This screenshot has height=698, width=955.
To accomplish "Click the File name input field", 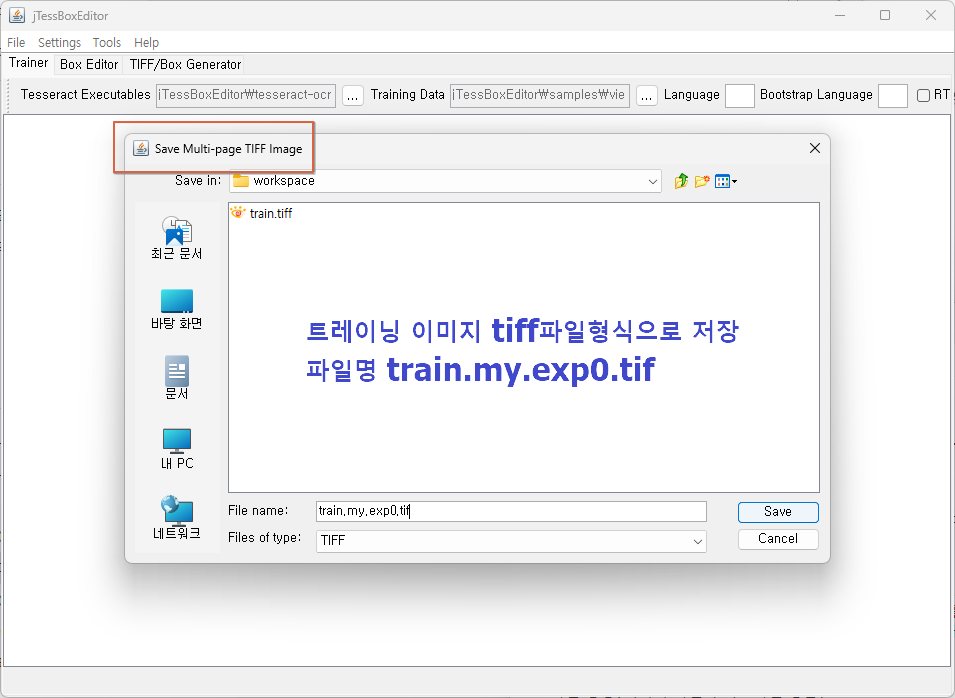I will pos(511,511).
